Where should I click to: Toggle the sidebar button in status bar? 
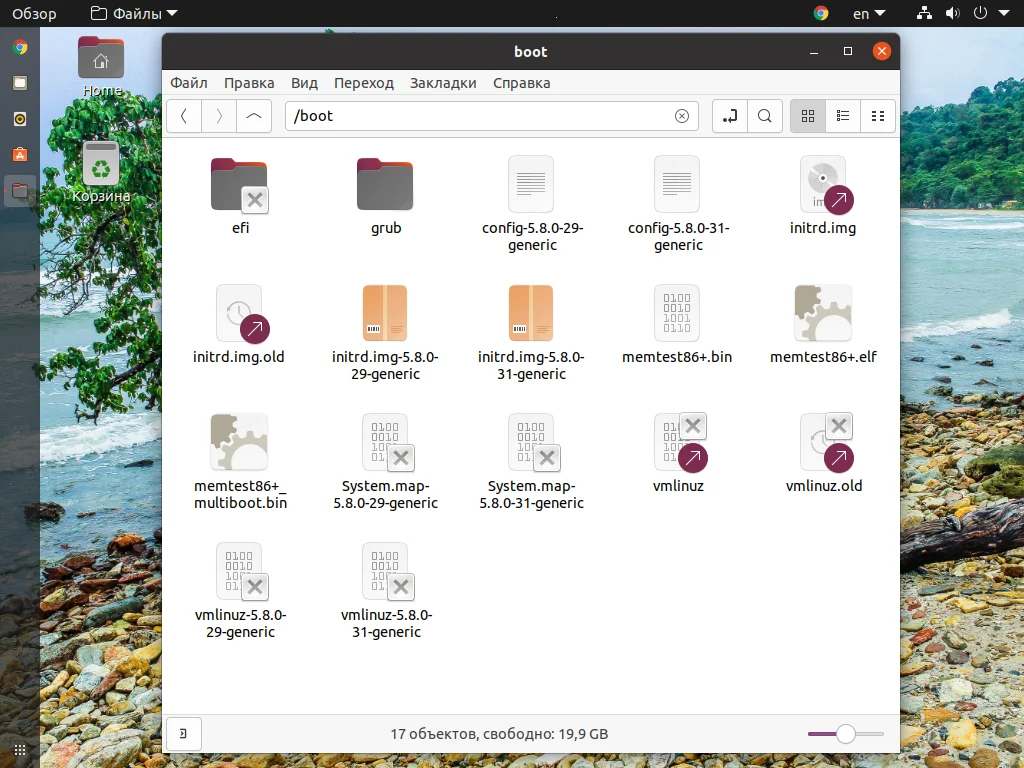point(184,734)
